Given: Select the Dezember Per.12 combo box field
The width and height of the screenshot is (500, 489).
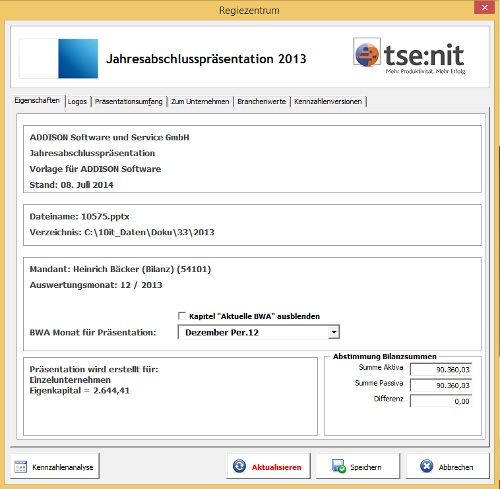Looking at the screenshot, I should [259, 332].
